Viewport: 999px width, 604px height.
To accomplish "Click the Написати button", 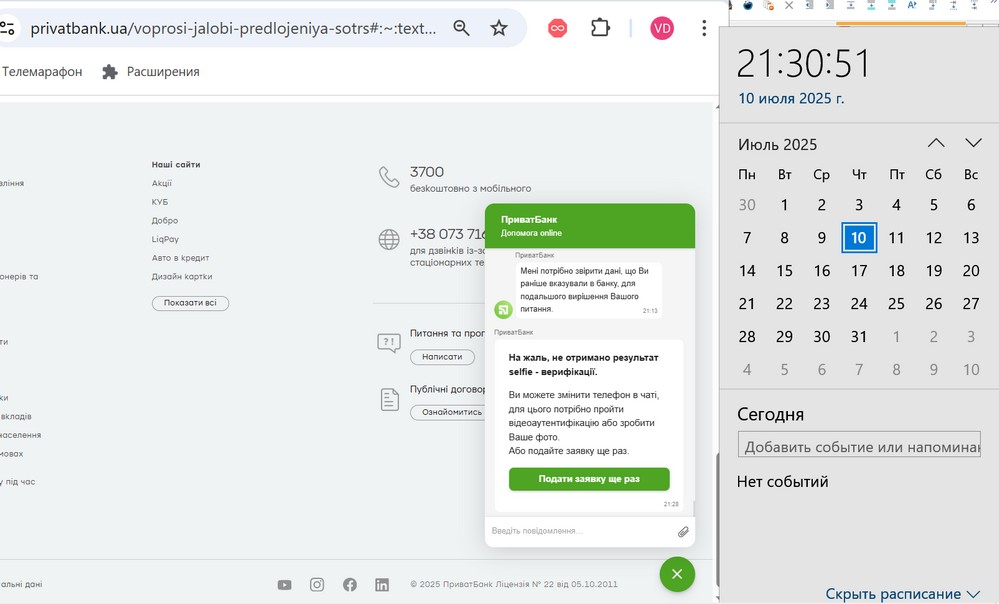I will coord(442,357).
